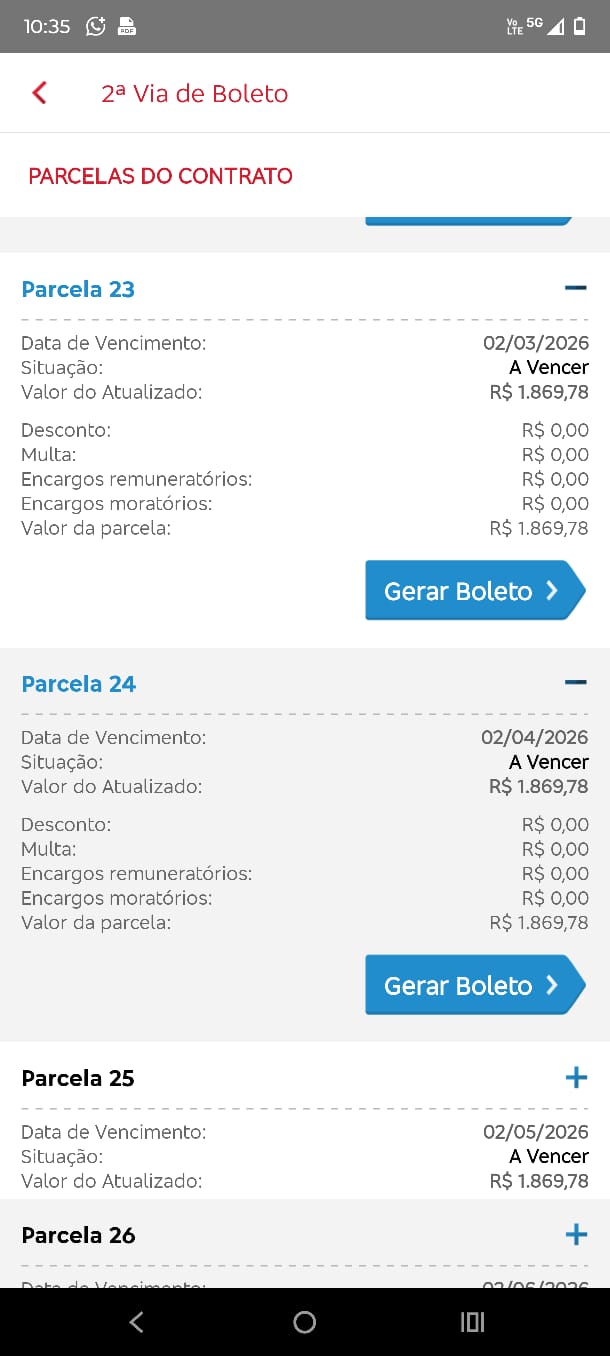
Task: Tap the battery icon in the status bar
Action: coord(580,27)
